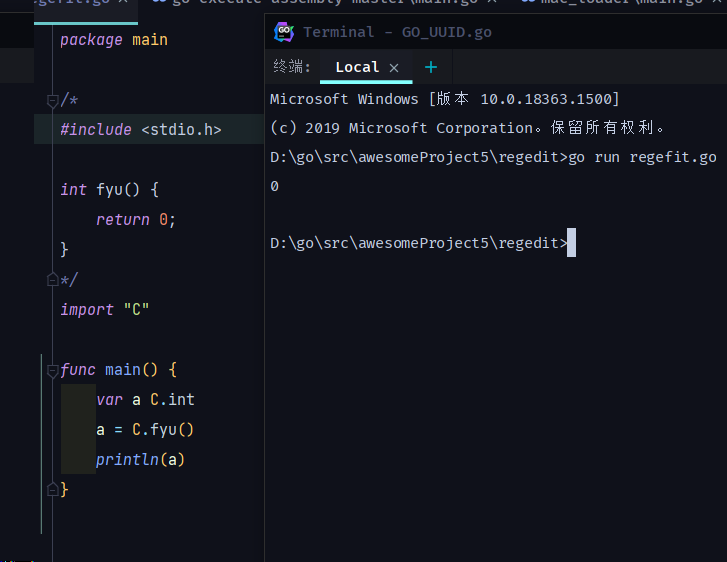727x562 pixels.
Task: Click 'return 0;' line in editor
Action: point(135,219)
